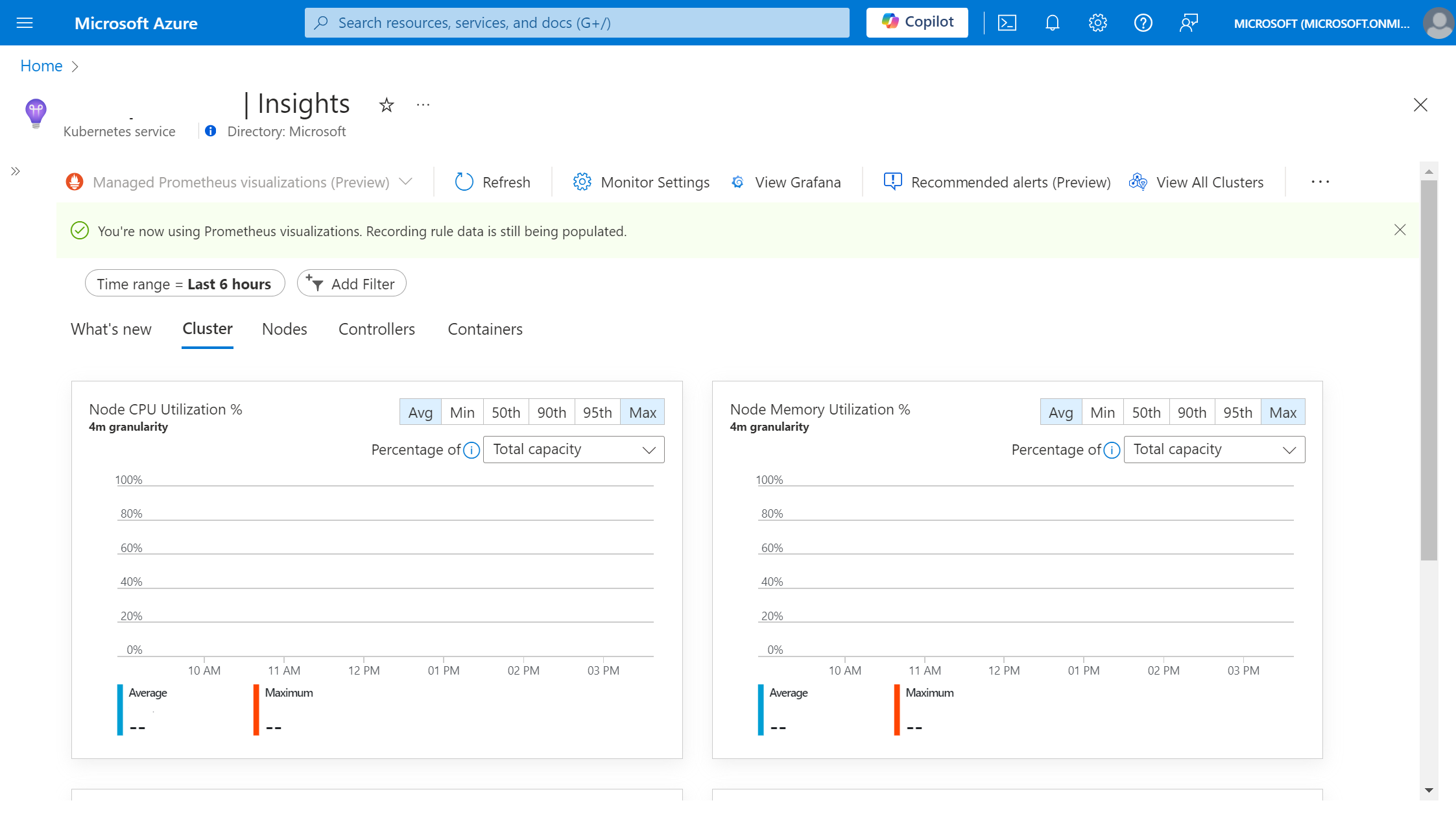Open Recommended alerts Preview panel

coord(997,181)
